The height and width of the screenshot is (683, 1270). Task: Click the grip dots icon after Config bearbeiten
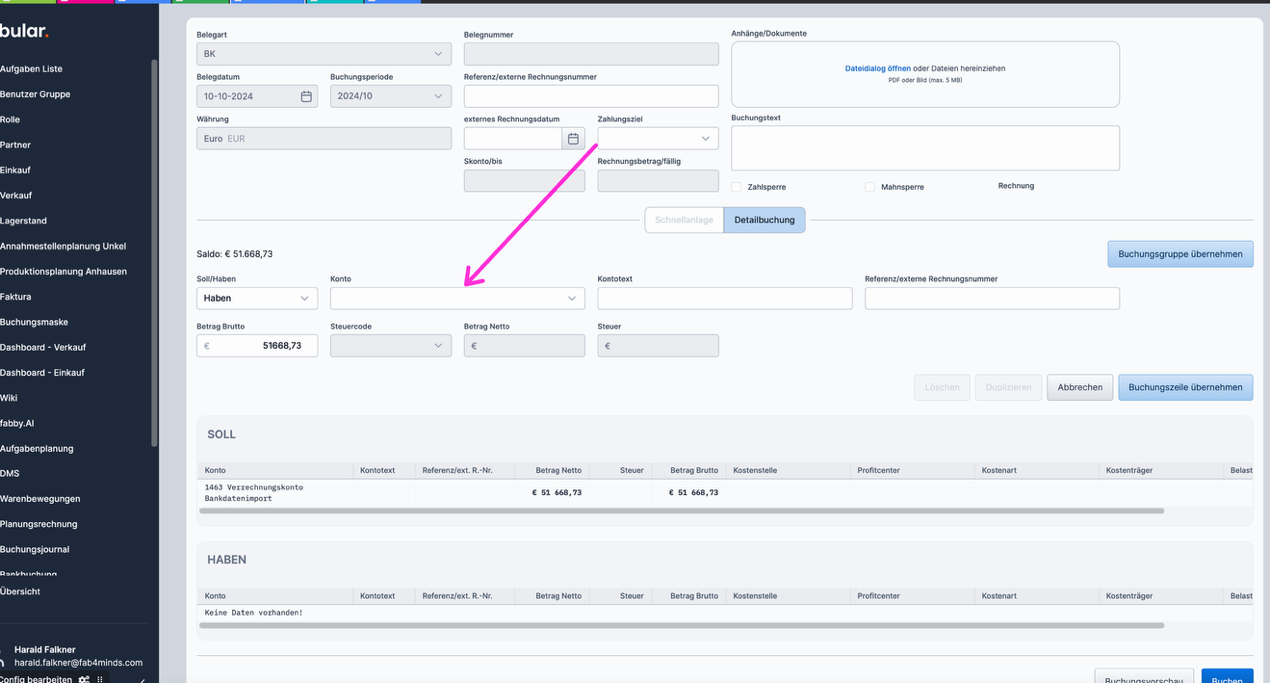(x=99, y=679)
